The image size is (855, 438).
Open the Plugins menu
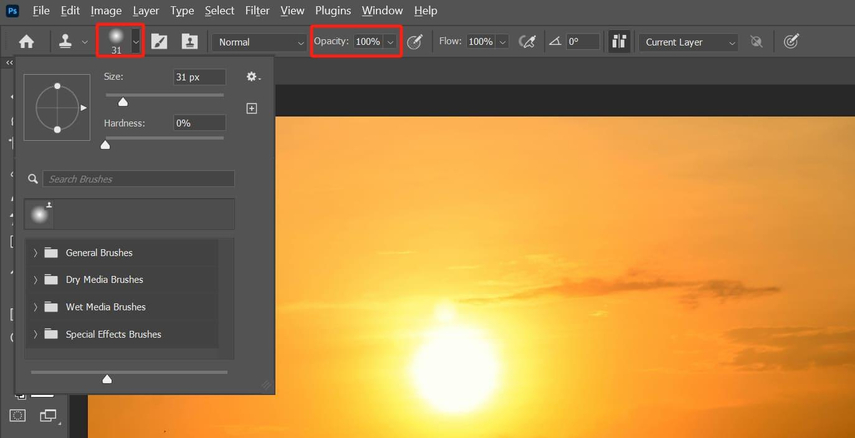point(332,11)
